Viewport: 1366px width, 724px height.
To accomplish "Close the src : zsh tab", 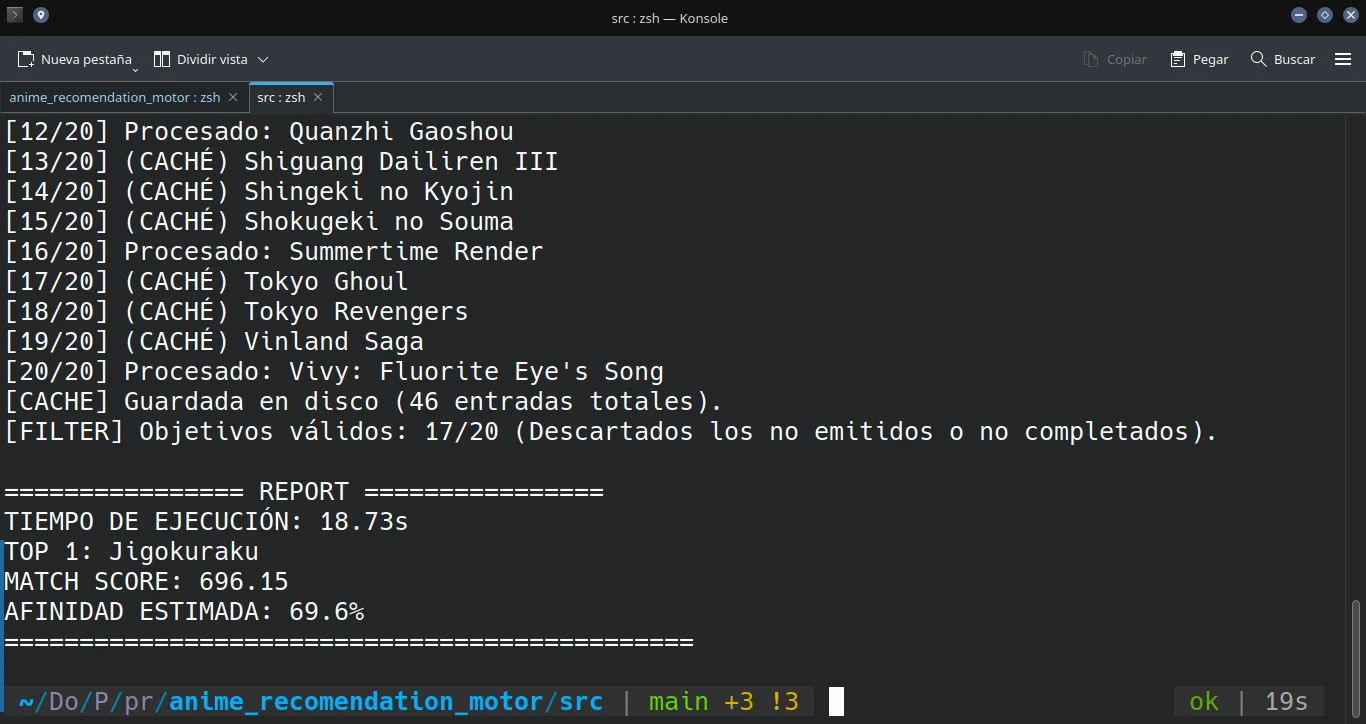I will (318, 98).
